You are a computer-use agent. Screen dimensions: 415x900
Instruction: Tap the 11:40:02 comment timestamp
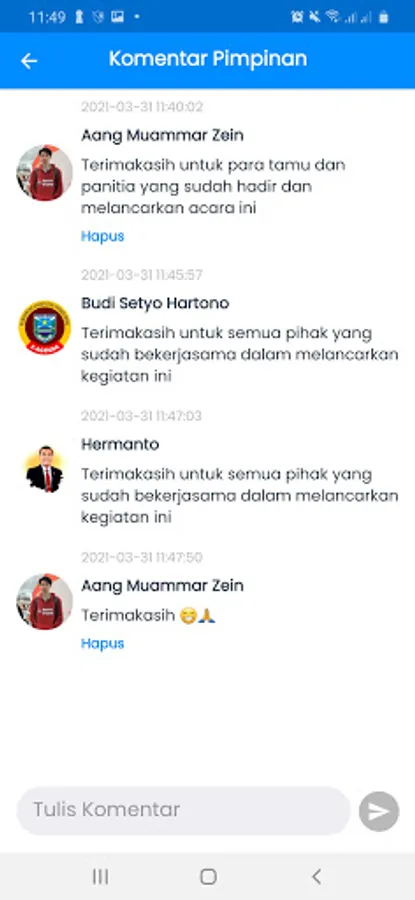142,107
